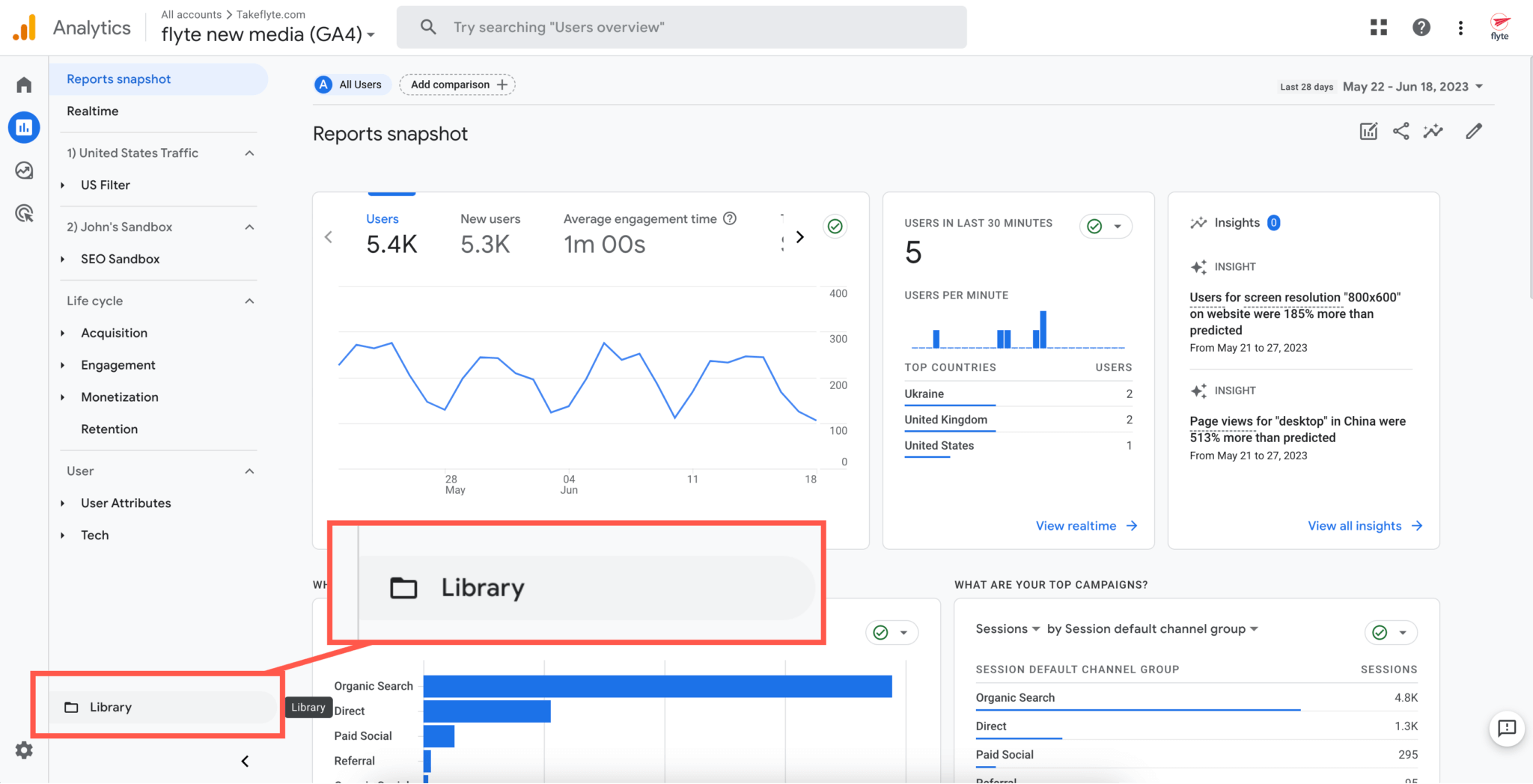Open the Explore icon in the left rail
Screen dimensions: 1533x784
23,171
